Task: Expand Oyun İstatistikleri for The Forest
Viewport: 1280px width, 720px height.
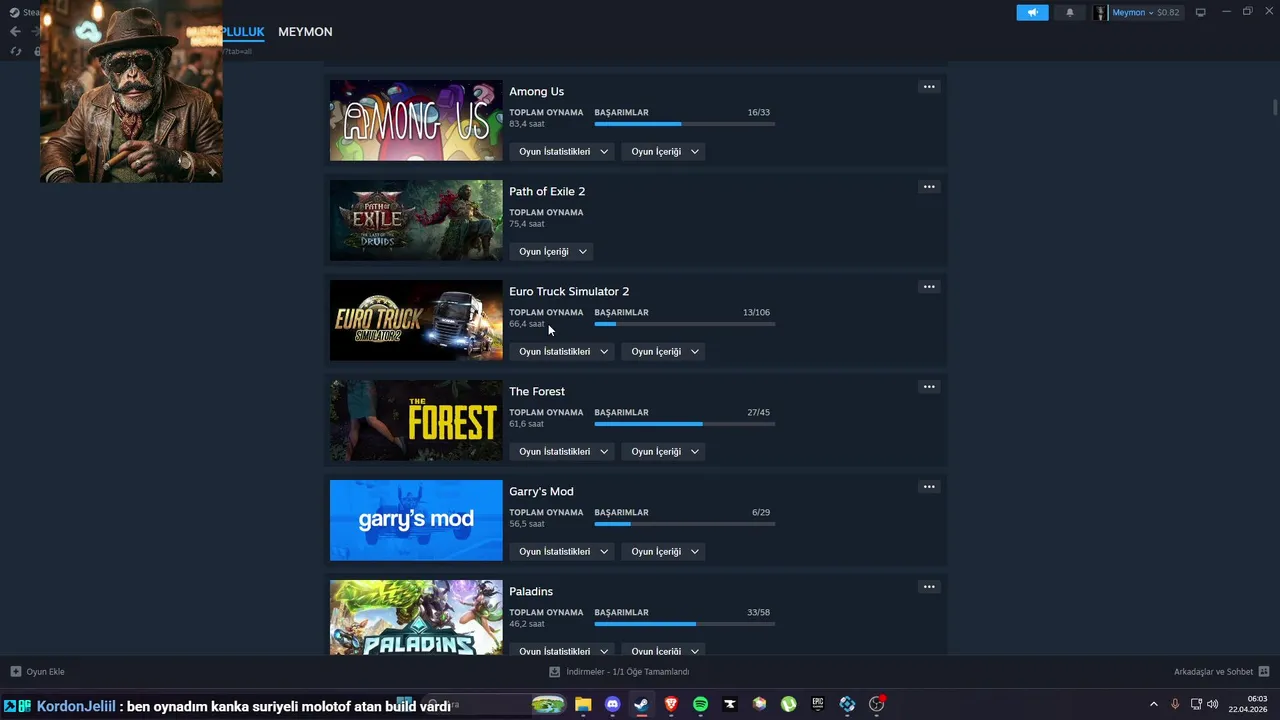Action: [562, 452]
